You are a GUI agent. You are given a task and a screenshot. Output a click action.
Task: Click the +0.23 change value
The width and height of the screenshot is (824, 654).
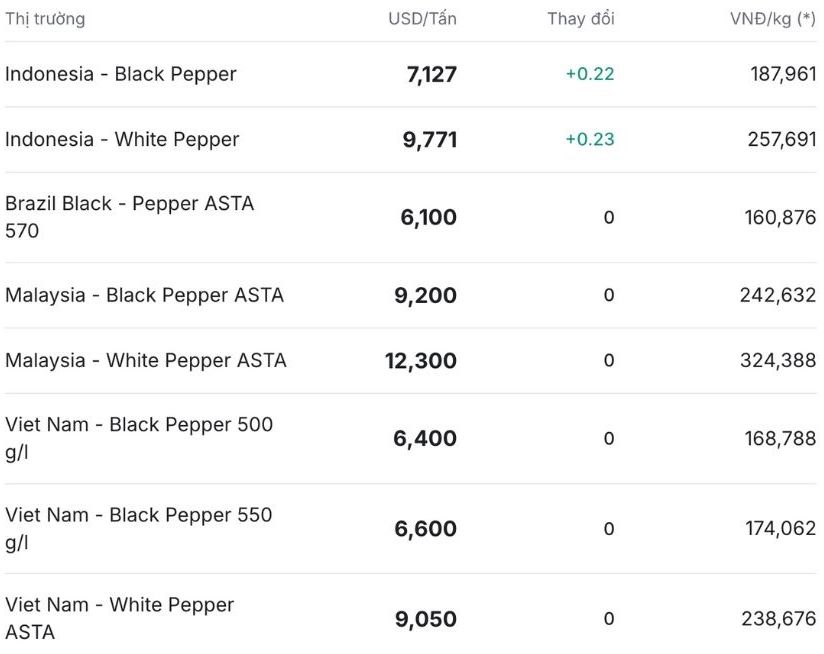tap(590, 139)
